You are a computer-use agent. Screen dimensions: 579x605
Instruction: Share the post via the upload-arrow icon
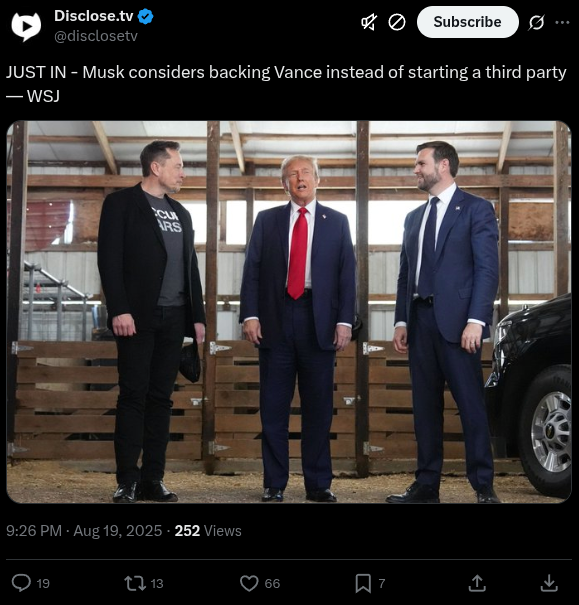point(477,583)
